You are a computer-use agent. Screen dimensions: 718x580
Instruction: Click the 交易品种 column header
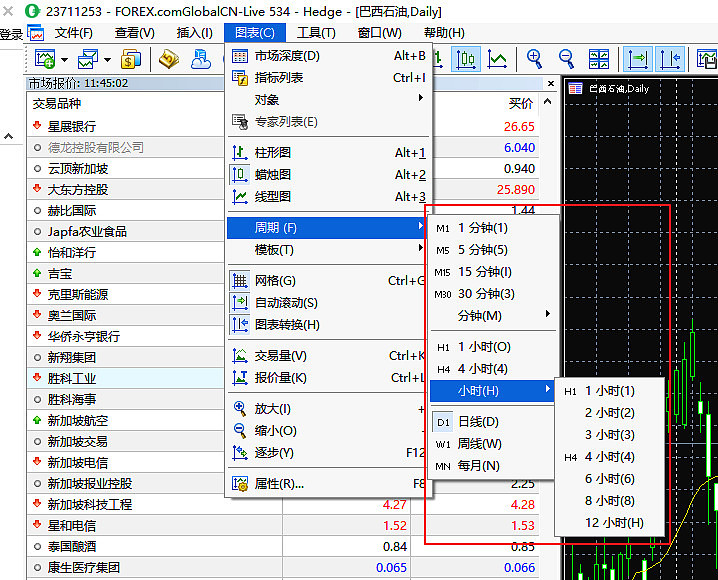click(57, 104)
